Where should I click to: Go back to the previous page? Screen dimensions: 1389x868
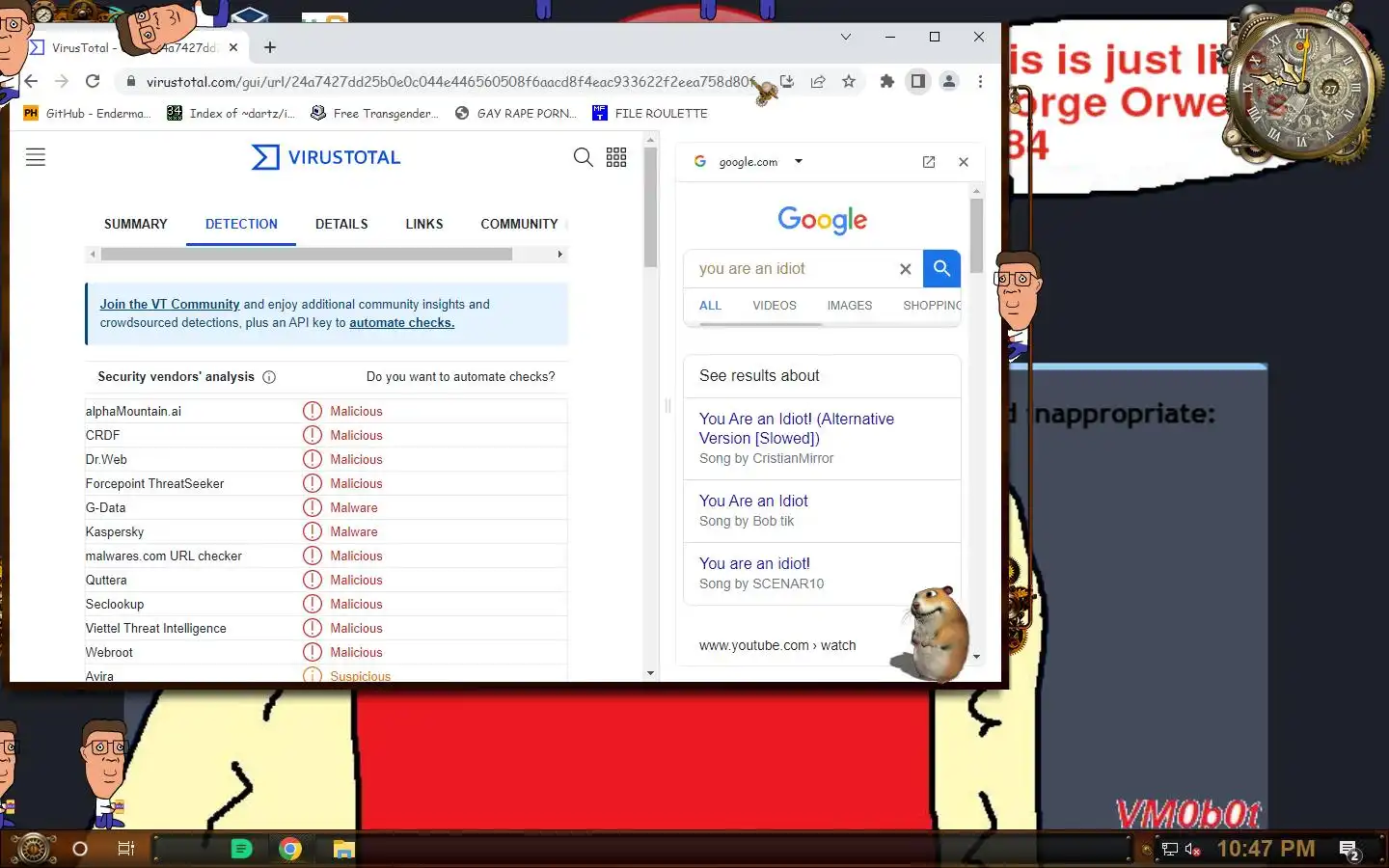pyautogui.click(x=31, y=81)
